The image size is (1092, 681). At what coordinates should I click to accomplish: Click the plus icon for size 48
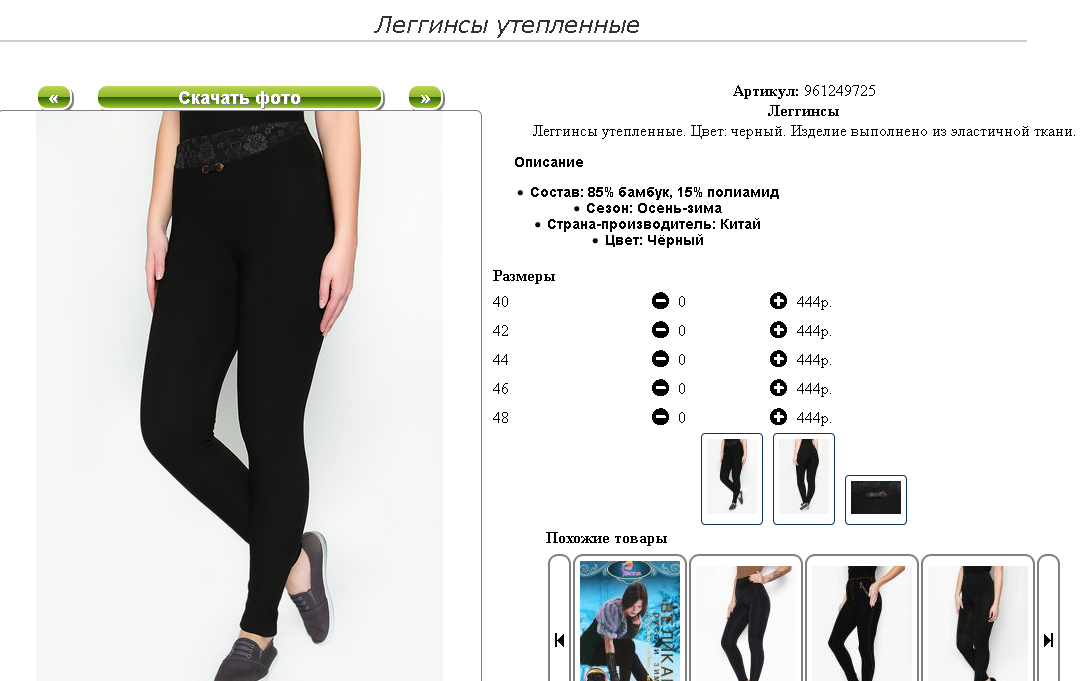(778, 416)
